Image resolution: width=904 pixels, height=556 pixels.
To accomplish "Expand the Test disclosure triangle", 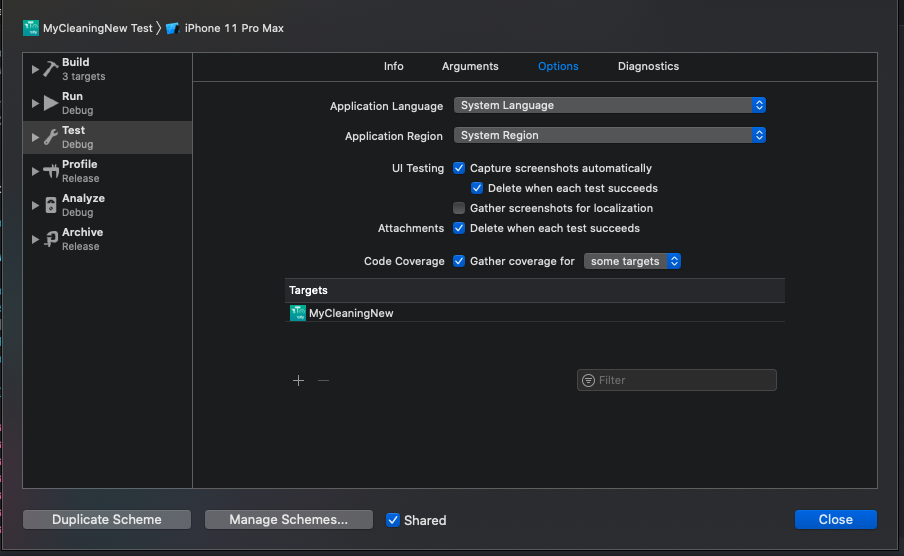I will tap(35, 137).
